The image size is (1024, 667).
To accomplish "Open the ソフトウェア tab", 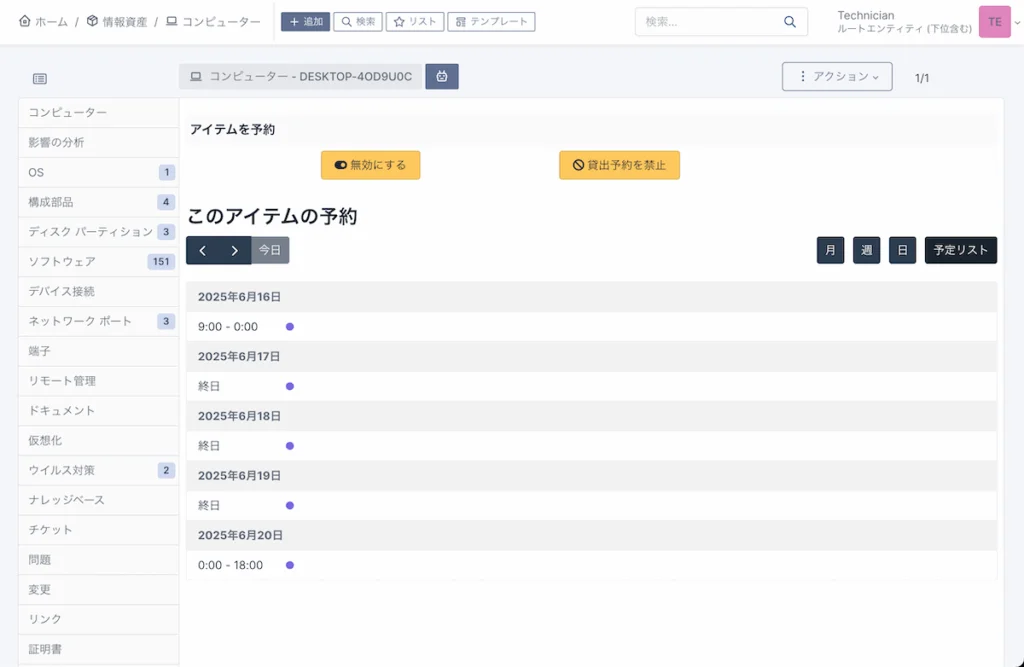I will pos(99,261).
